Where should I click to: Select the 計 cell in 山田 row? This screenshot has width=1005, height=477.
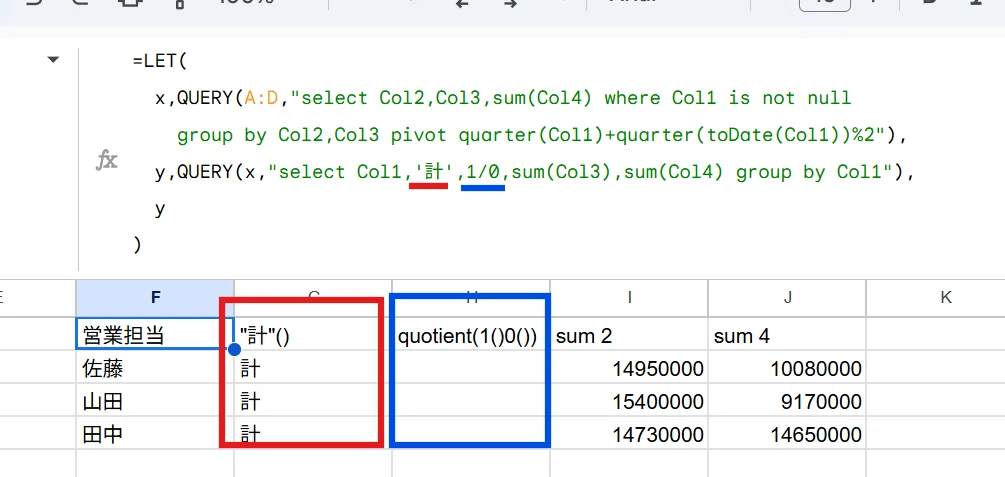click(313, 401)
